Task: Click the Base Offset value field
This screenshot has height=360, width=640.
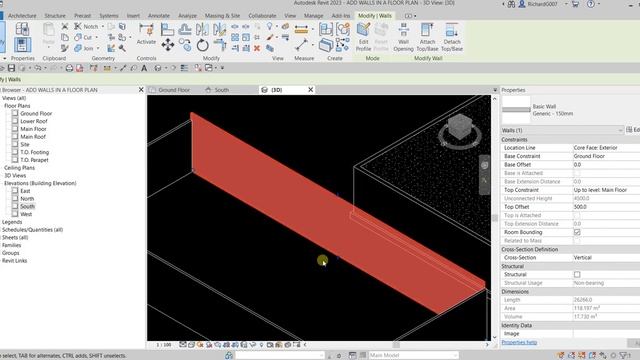Action: tap(606, 165)
